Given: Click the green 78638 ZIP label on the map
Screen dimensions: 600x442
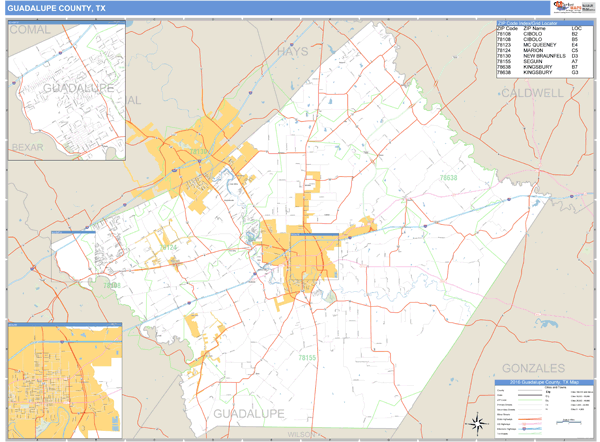Looking at the screenshot, I should tap(448, 178).
